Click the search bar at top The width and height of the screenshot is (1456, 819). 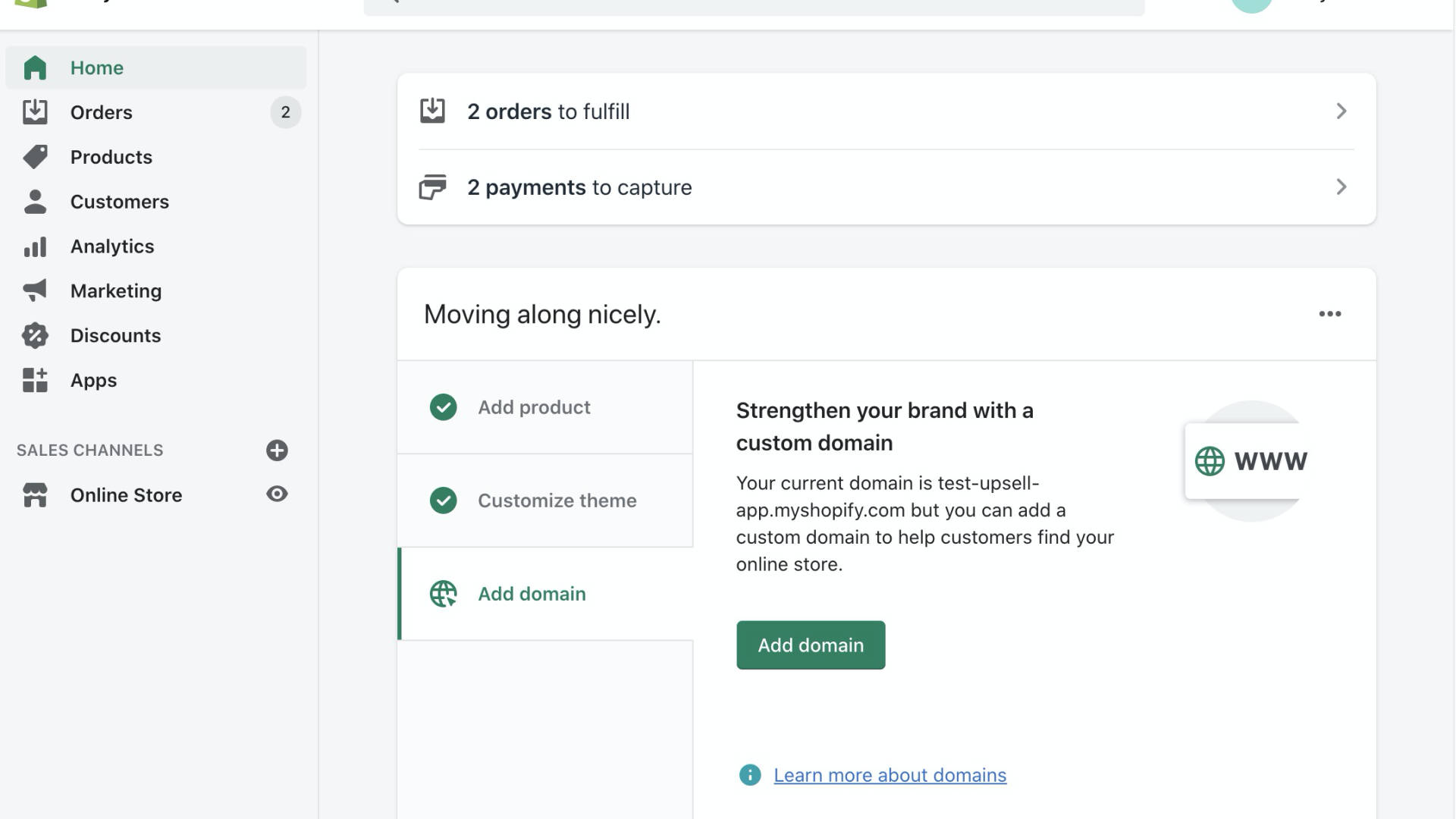pyautogui.click(x=754, y=6)
